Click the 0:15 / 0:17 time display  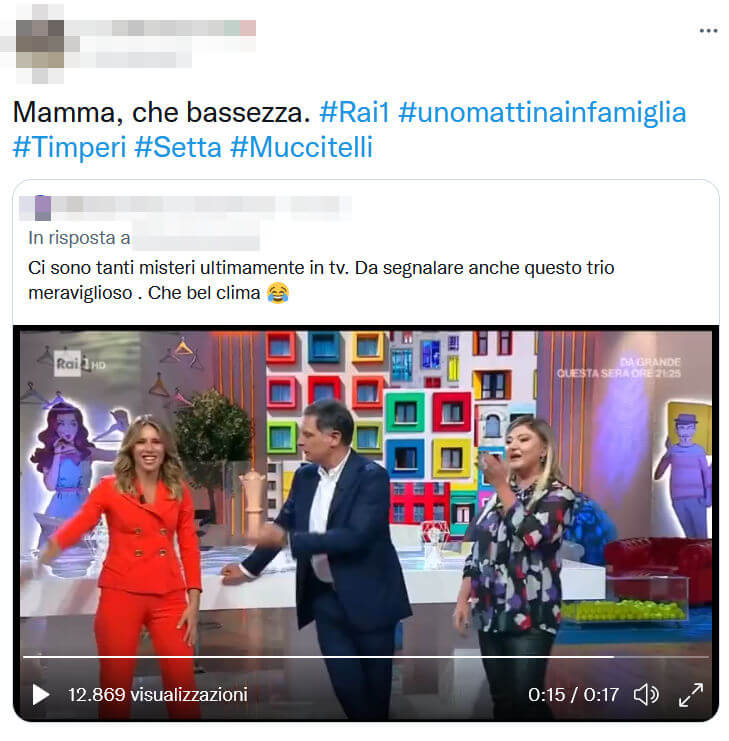[573, 695]
